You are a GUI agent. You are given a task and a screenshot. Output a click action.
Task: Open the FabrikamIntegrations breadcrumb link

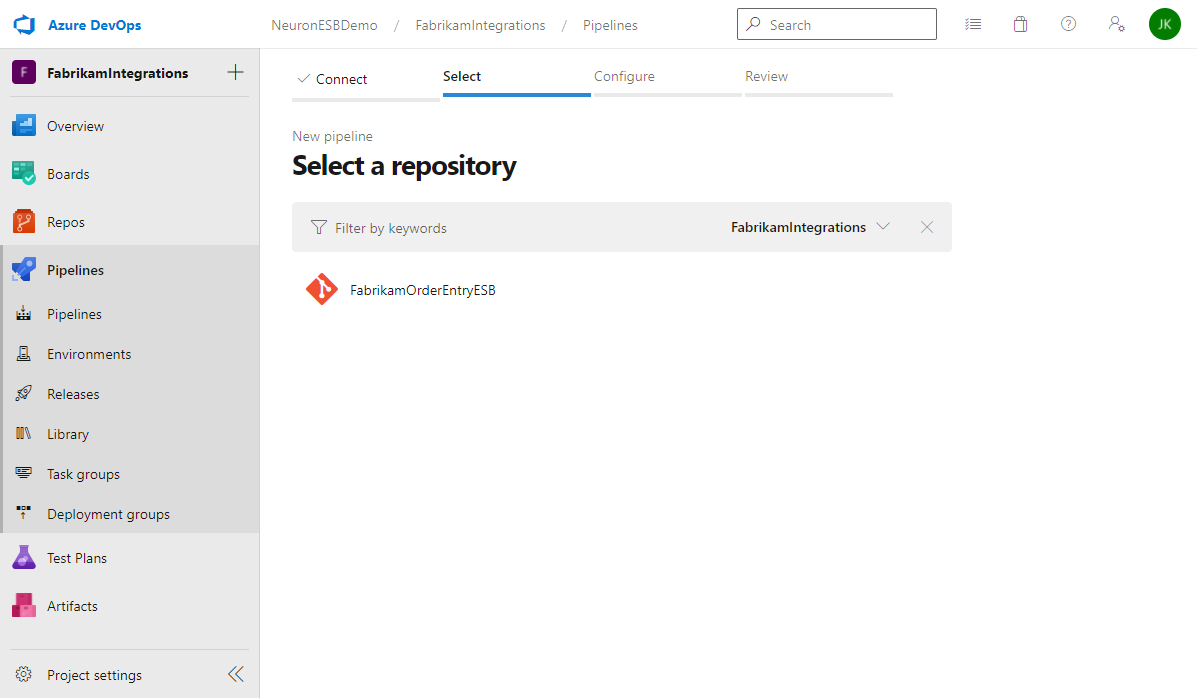[x=480, y=25]
